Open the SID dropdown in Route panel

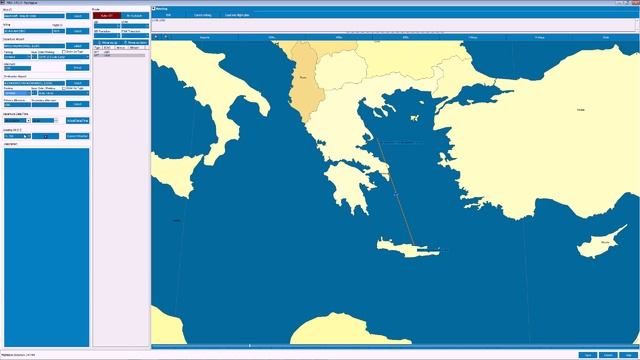pyautogui.click(x=107, y=26)
